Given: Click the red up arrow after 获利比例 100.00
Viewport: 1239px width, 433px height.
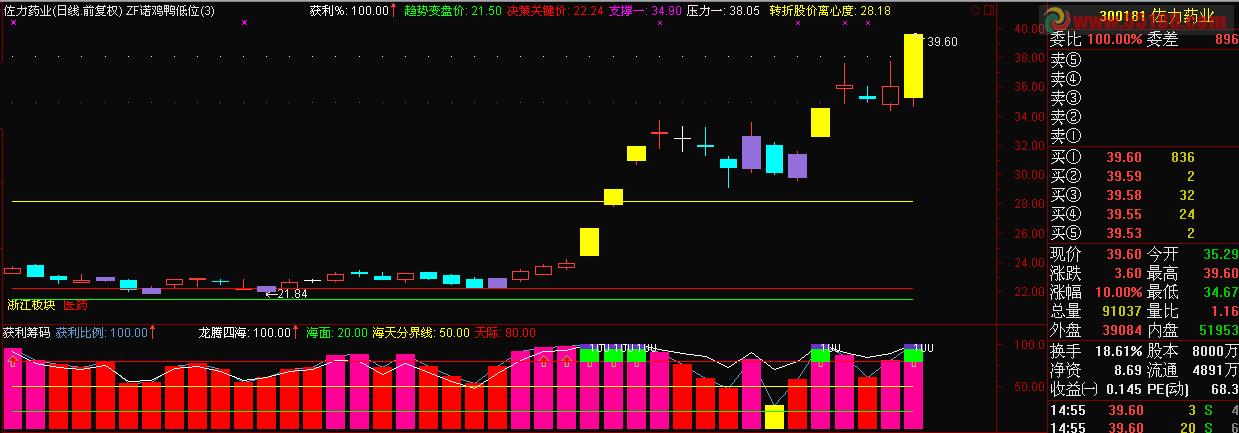Looking at the screenshot, I should [153, 332].
